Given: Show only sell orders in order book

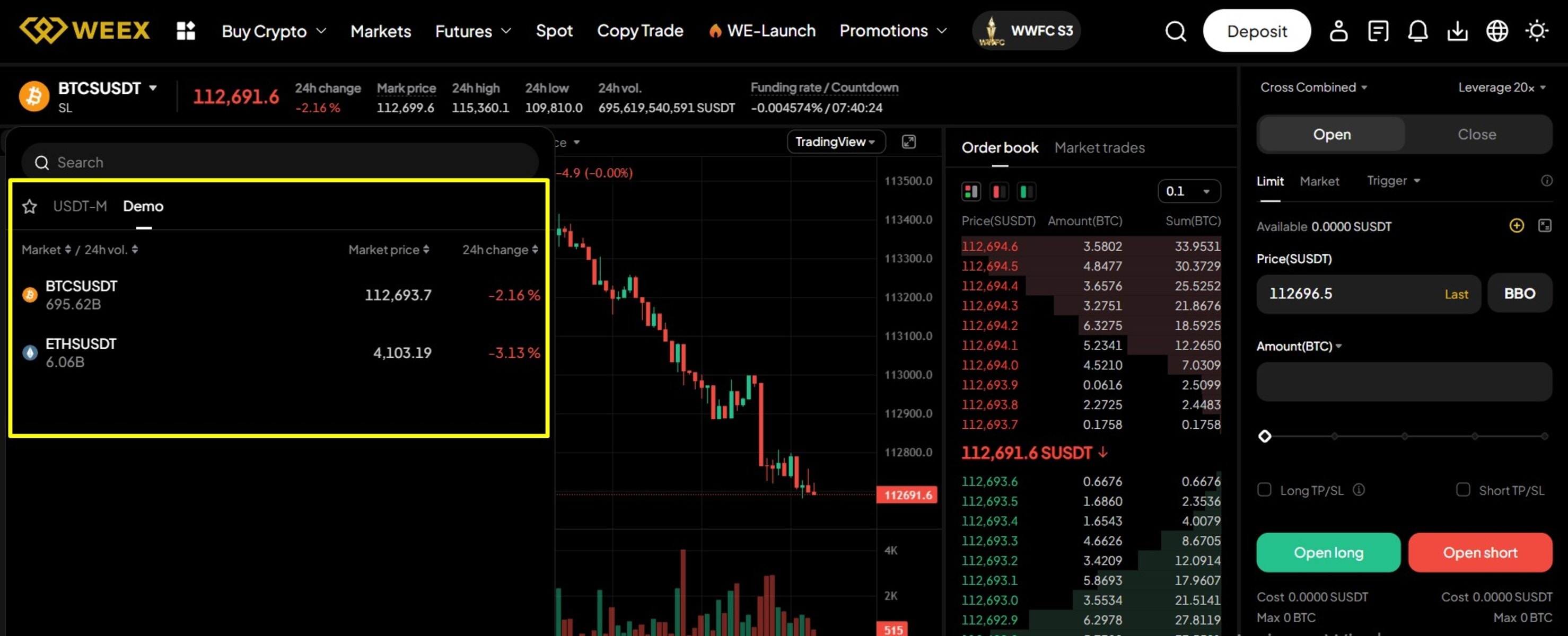Looking at the screenshot, I should click(999, 192).
